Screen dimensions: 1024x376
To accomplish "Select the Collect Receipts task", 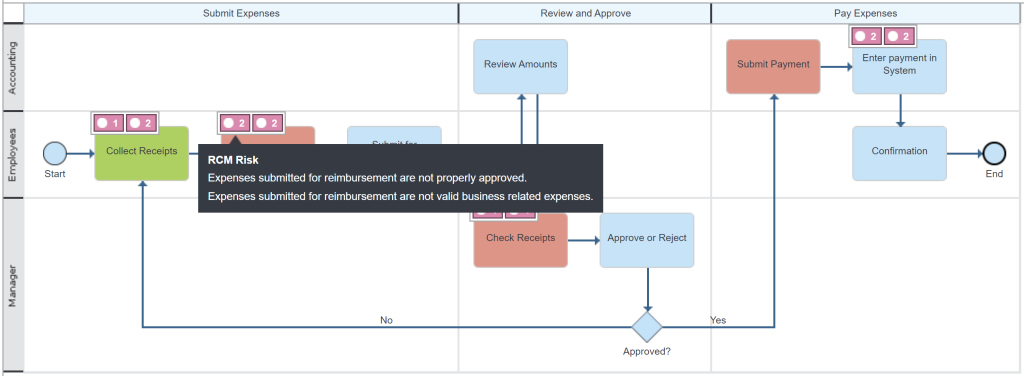I will tap(142, 153).
